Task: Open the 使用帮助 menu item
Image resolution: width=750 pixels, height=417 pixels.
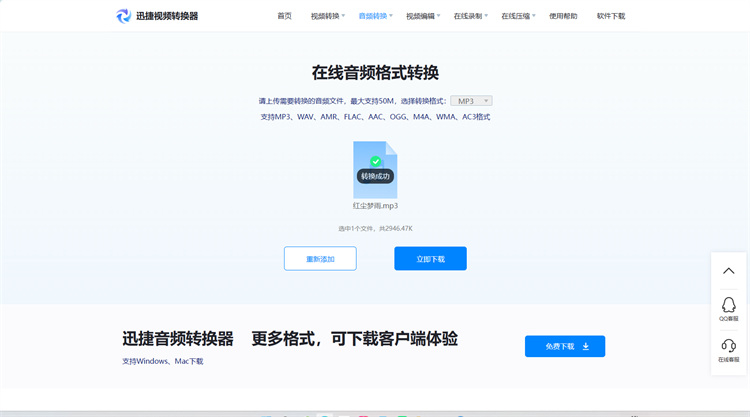Action: pos(563,16)
